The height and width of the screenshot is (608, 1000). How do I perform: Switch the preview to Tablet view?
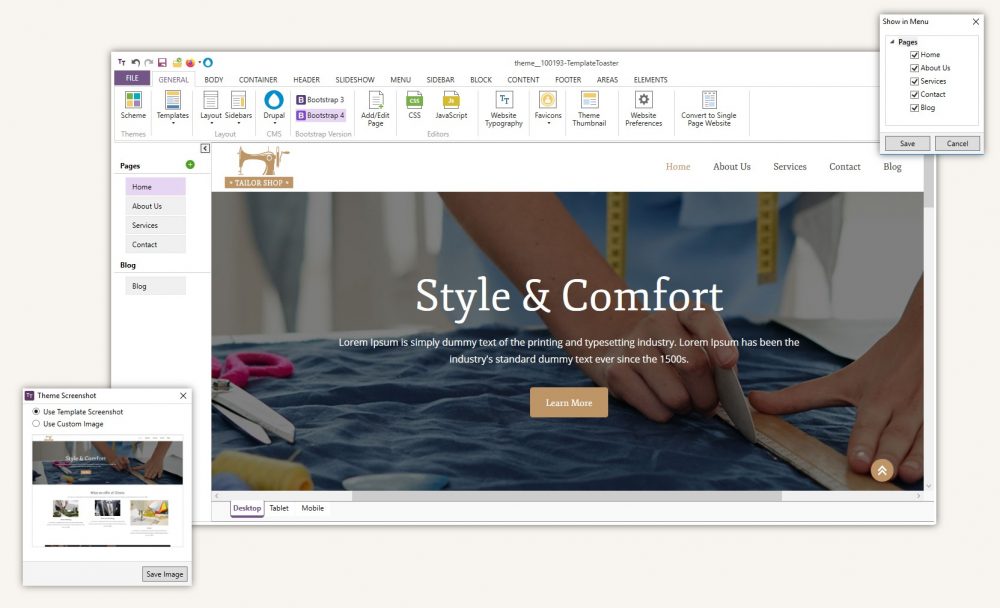(x=279, y=508)
